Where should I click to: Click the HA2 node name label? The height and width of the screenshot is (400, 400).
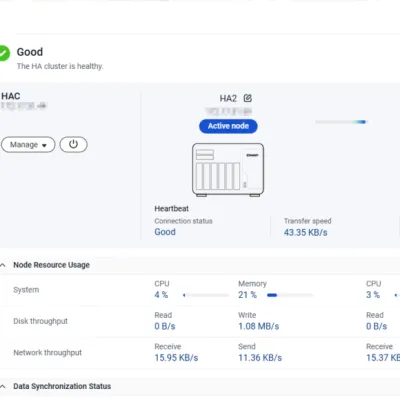228,98
